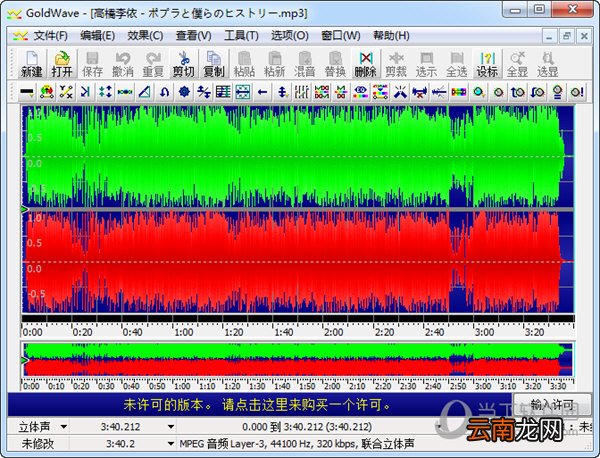
Task: Expand the 3:40.212 length dropdown arrow
Action: [x=171, y=427]
